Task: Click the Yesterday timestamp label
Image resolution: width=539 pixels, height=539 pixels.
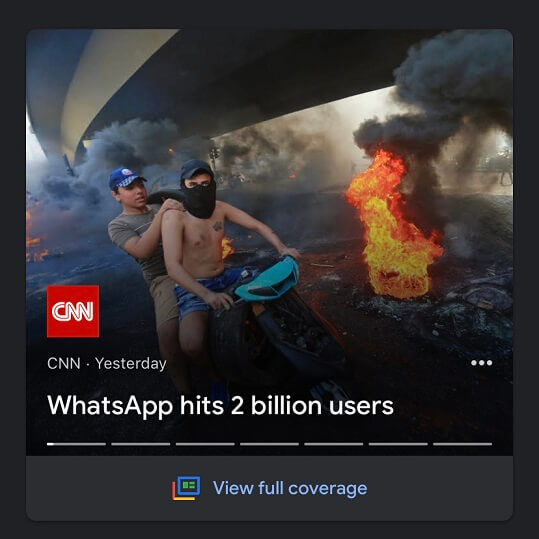Action: [131, 364]
